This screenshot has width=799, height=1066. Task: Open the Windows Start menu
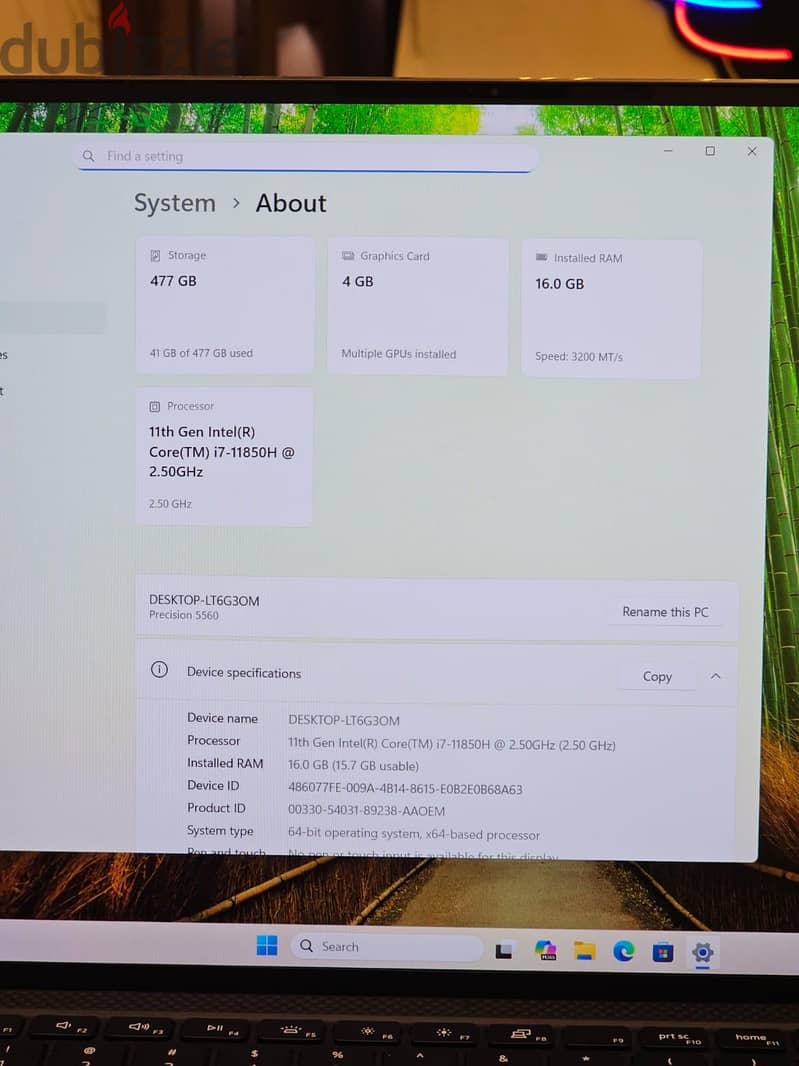coord(267,945)
